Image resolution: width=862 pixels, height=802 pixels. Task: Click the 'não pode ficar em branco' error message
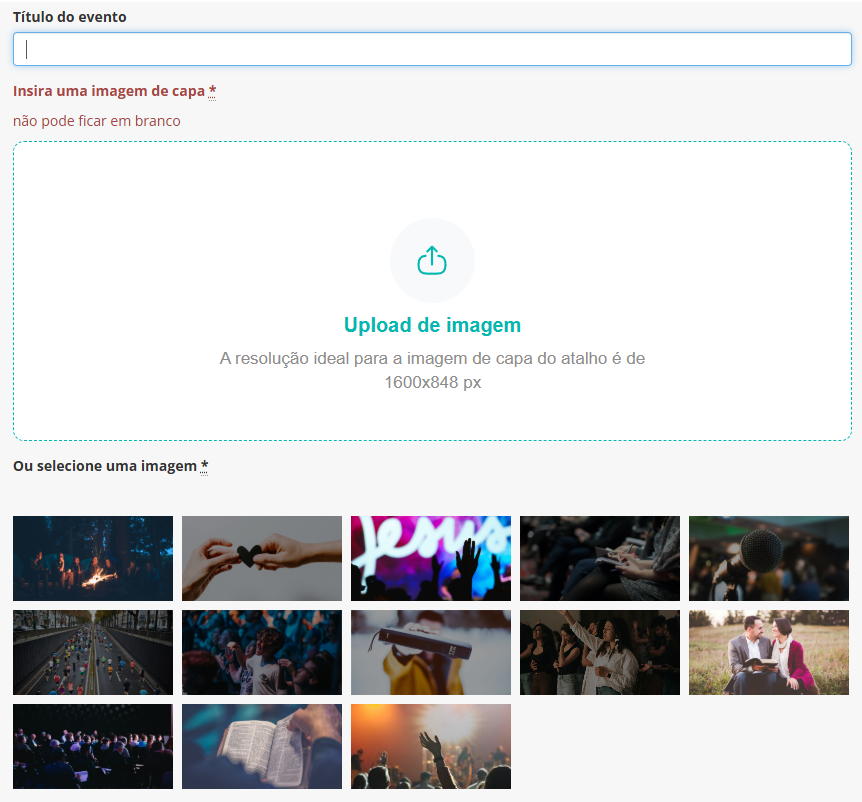97,121
